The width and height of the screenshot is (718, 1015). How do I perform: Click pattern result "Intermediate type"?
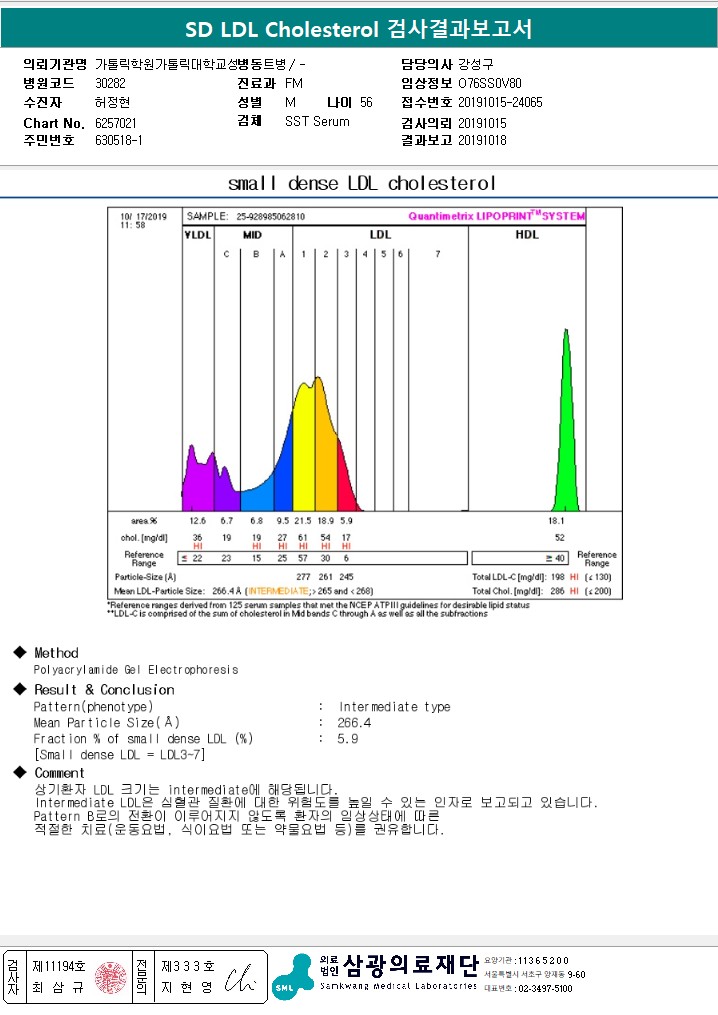pos(394,707)
